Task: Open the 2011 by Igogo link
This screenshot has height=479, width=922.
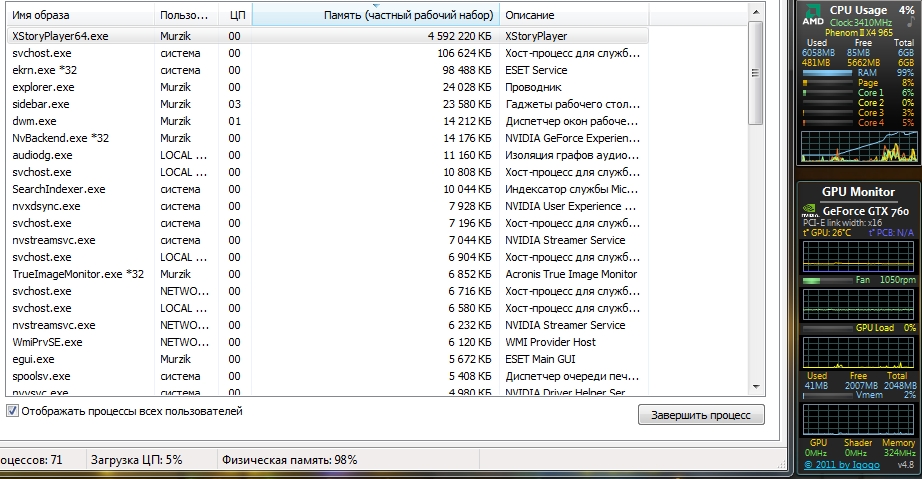Action: (x=842, y=465)
